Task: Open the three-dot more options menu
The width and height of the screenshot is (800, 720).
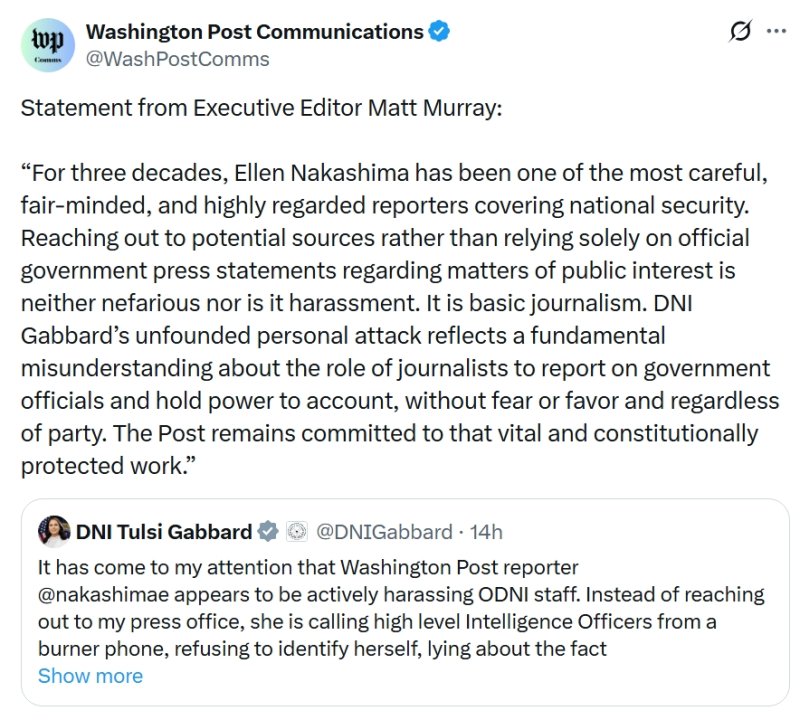Action: 776,31
